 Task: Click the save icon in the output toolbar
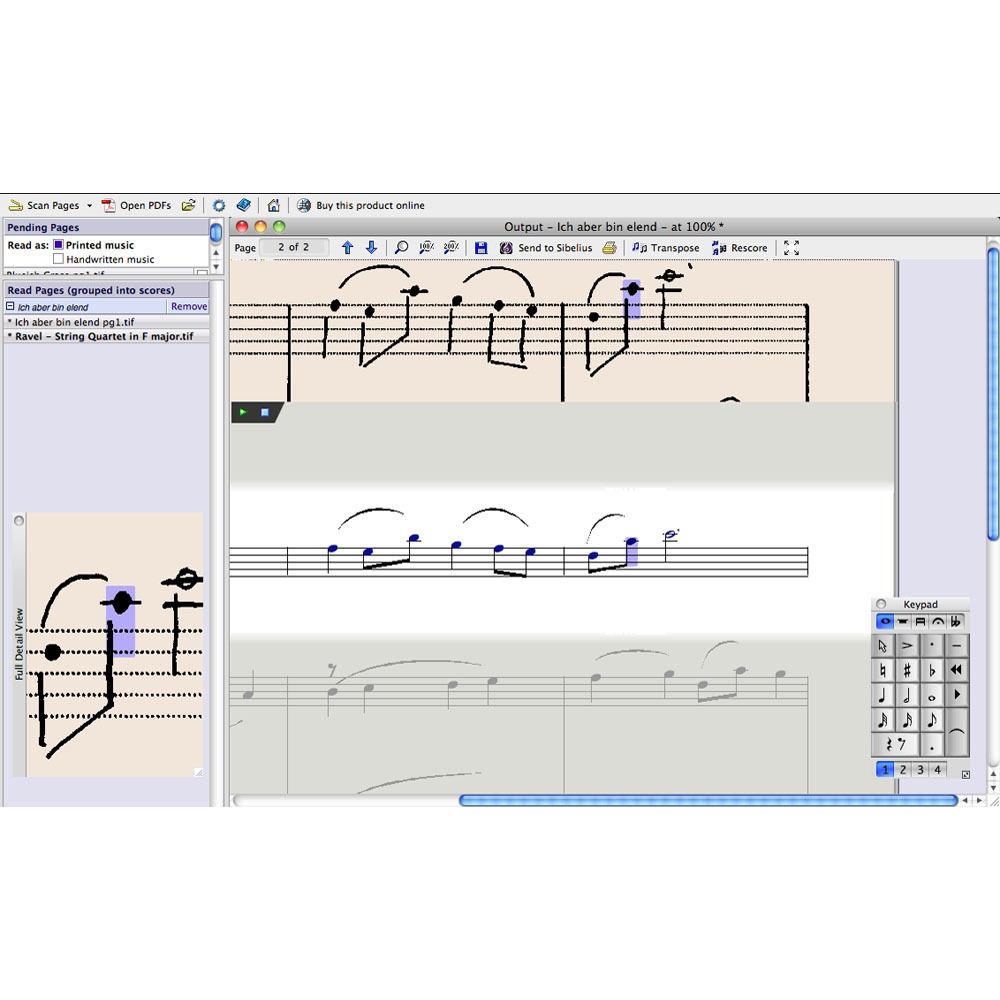point(482,247)
